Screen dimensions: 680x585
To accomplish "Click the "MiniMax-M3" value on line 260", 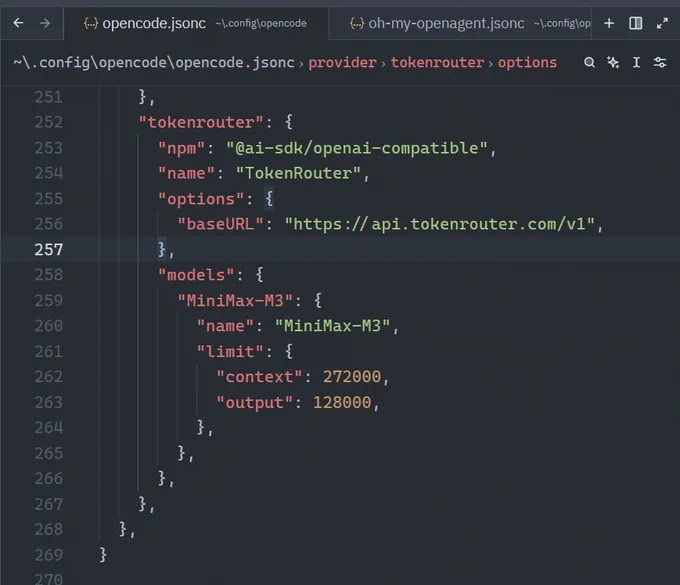I will [333, 326].
